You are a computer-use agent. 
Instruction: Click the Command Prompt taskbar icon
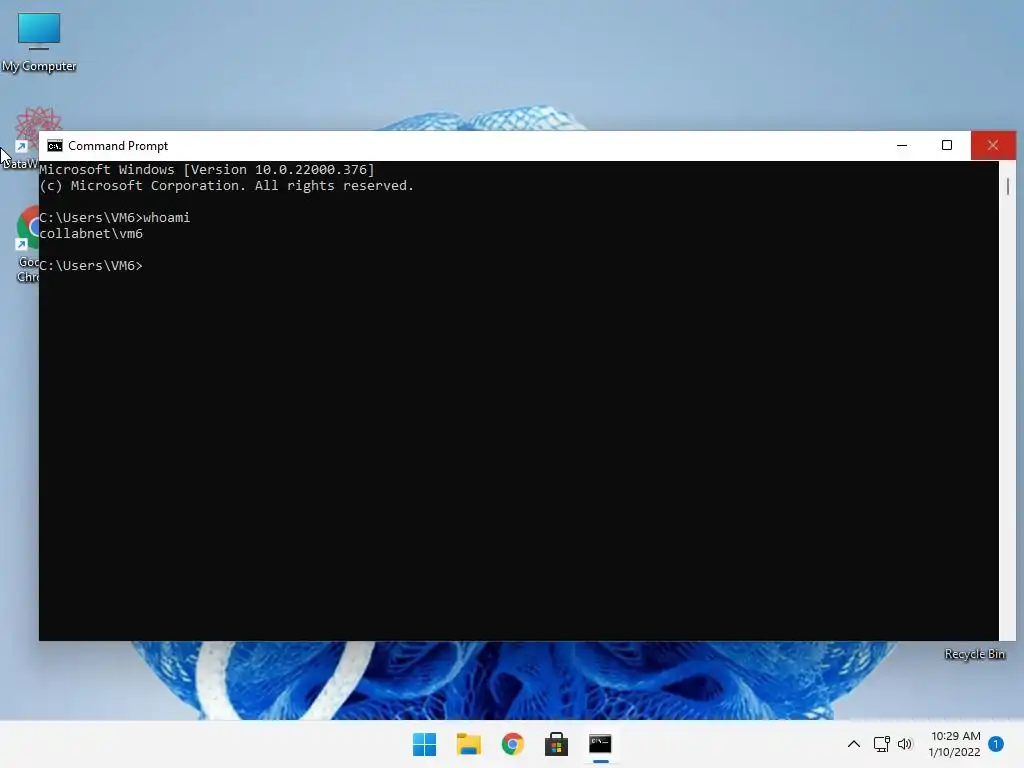click(600, 744)
